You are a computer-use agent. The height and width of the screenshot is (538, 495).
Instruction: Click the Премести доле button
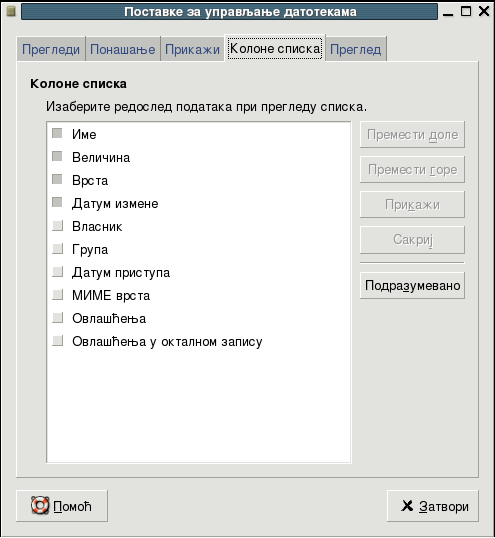coord(412,134)
